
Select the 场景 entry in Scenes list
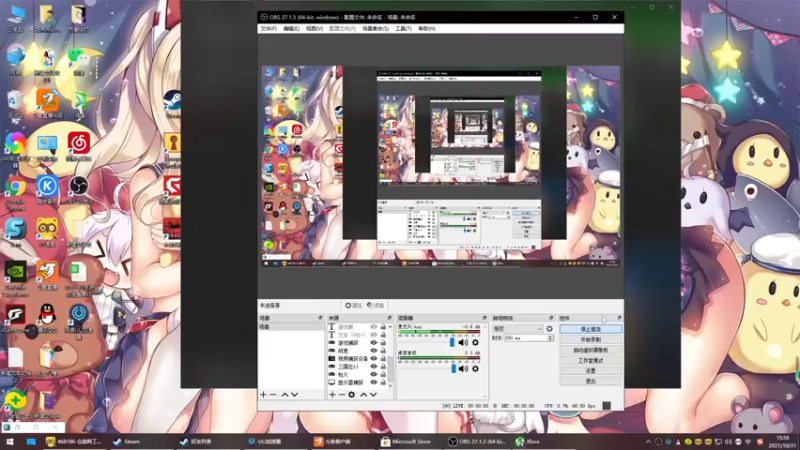[x=291, y=327]
